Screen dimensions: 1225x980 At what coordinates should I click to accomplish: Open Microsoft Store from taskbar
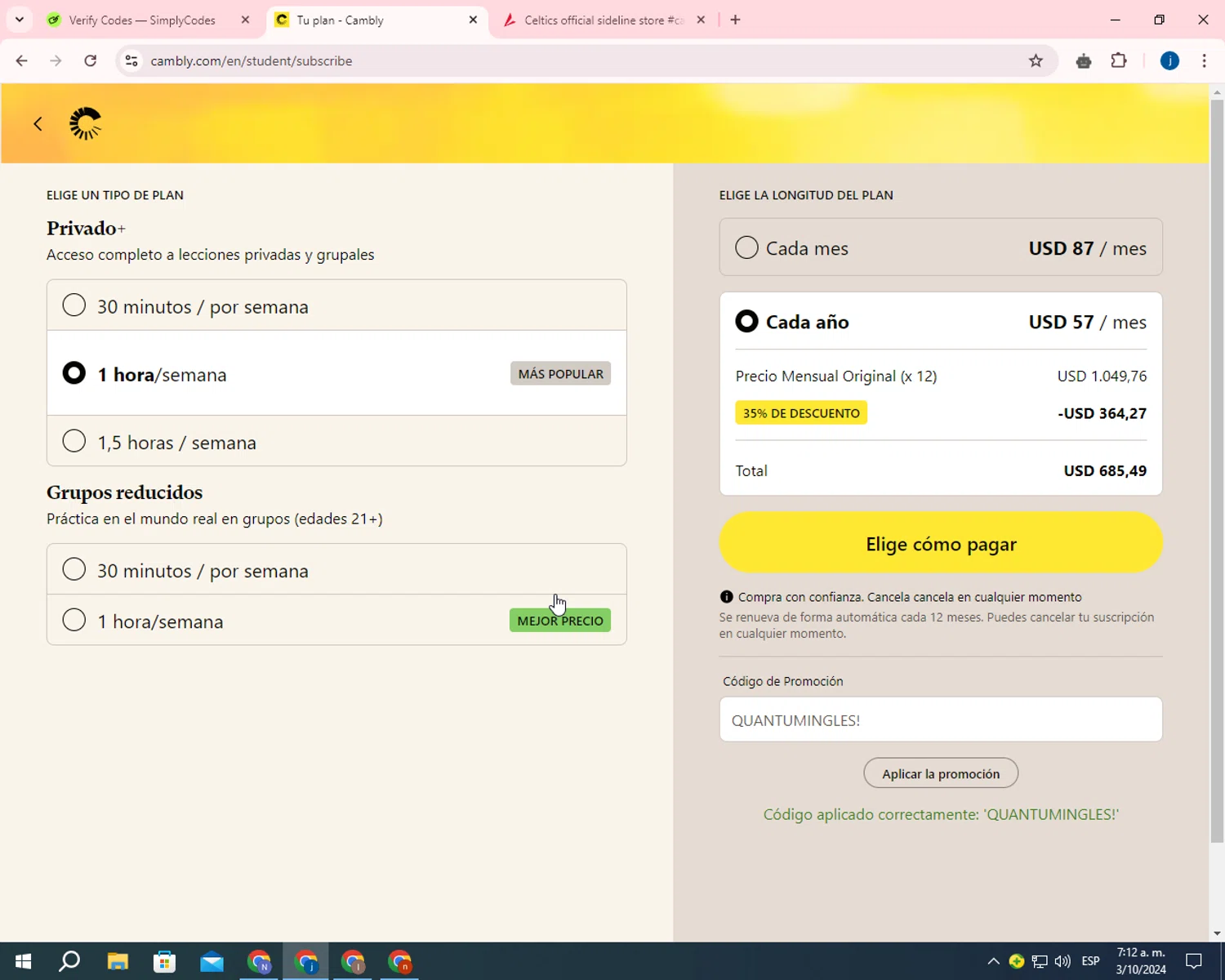point(165,961)
